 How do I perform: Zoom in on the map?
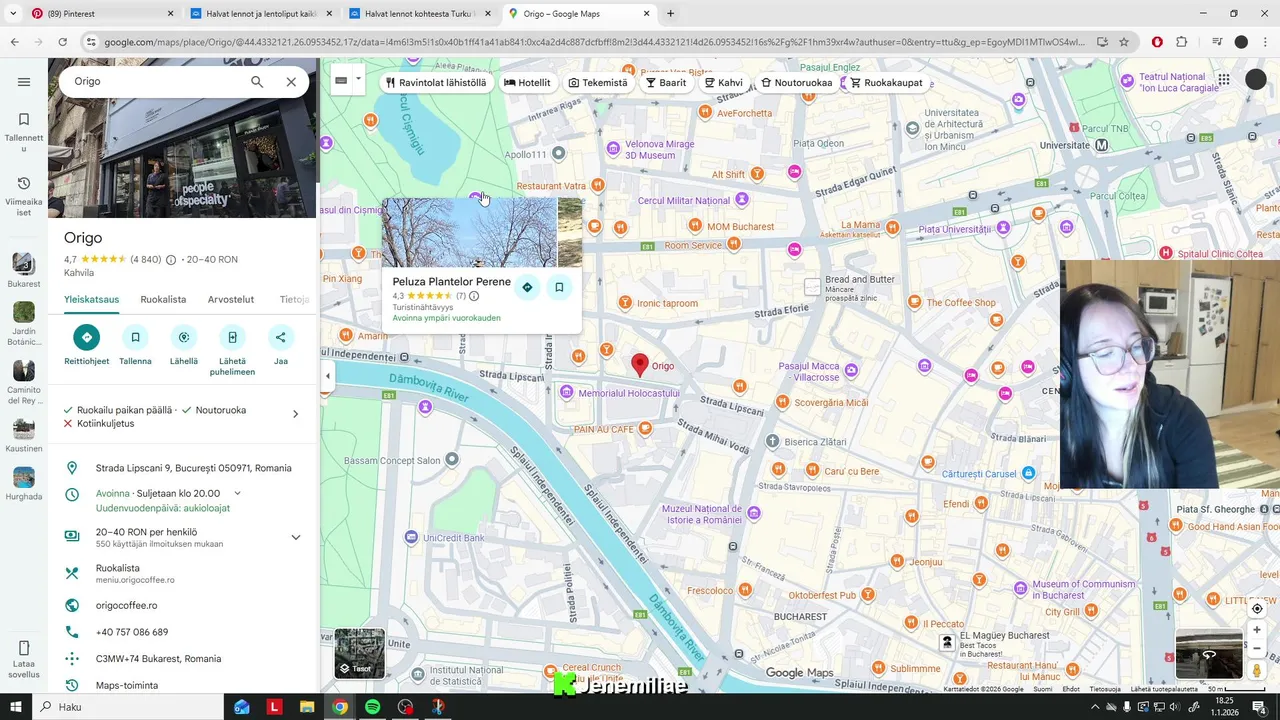coord(1257,630)
